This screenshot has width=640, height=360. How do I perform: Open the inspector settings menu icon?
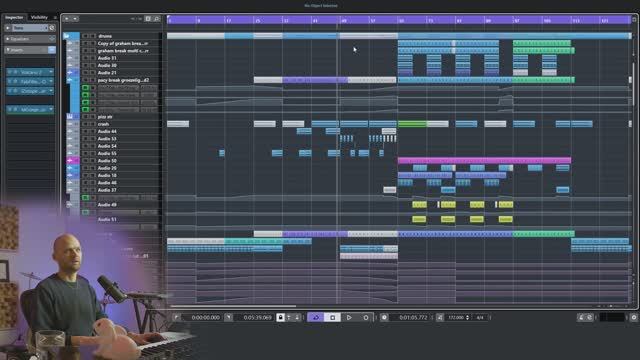point(55,17)
